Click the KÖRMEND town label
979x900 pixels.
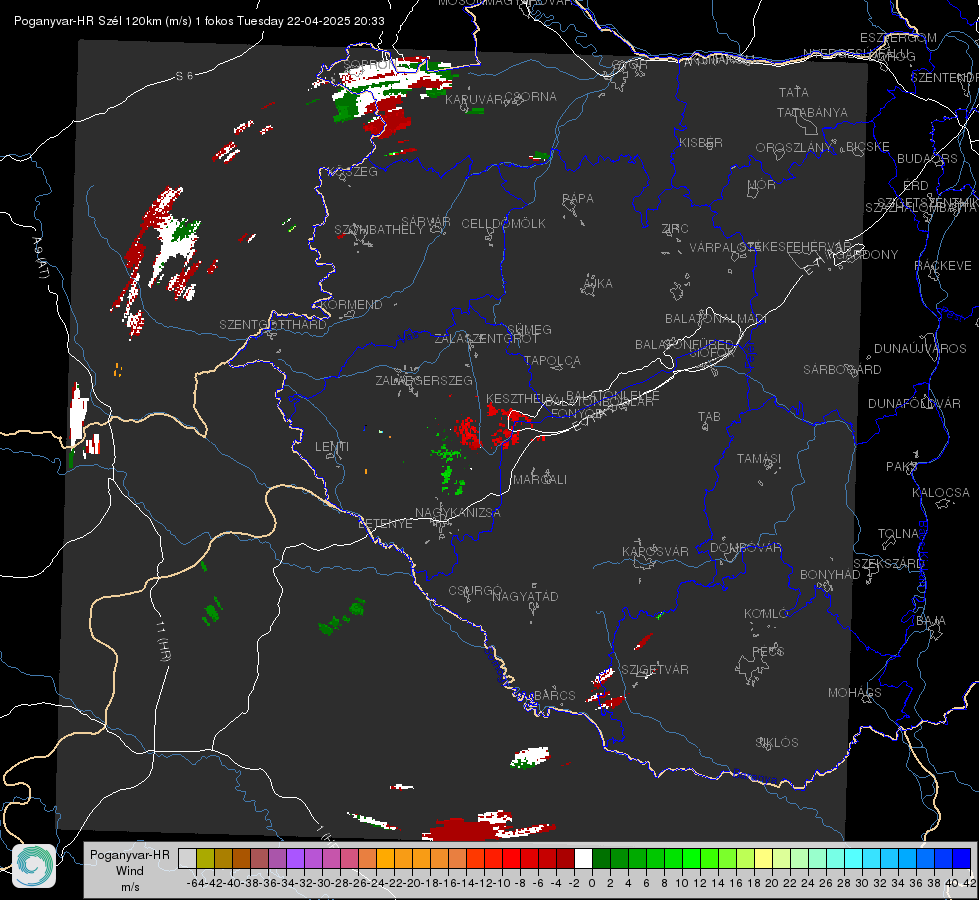(x=351, y=305)
